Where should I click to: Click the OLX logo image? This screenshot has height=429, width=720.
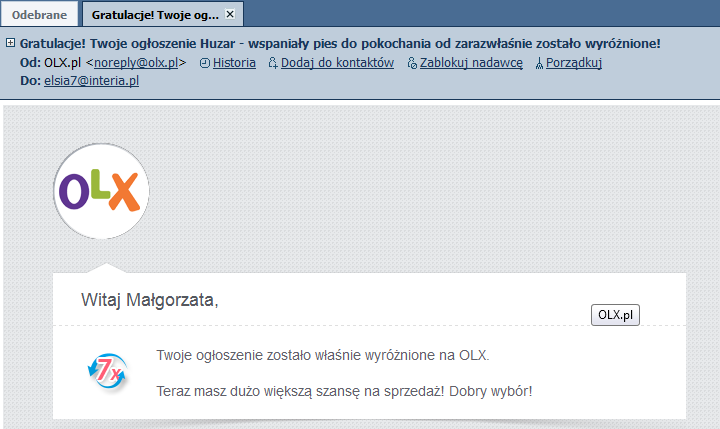coord(101,191)
